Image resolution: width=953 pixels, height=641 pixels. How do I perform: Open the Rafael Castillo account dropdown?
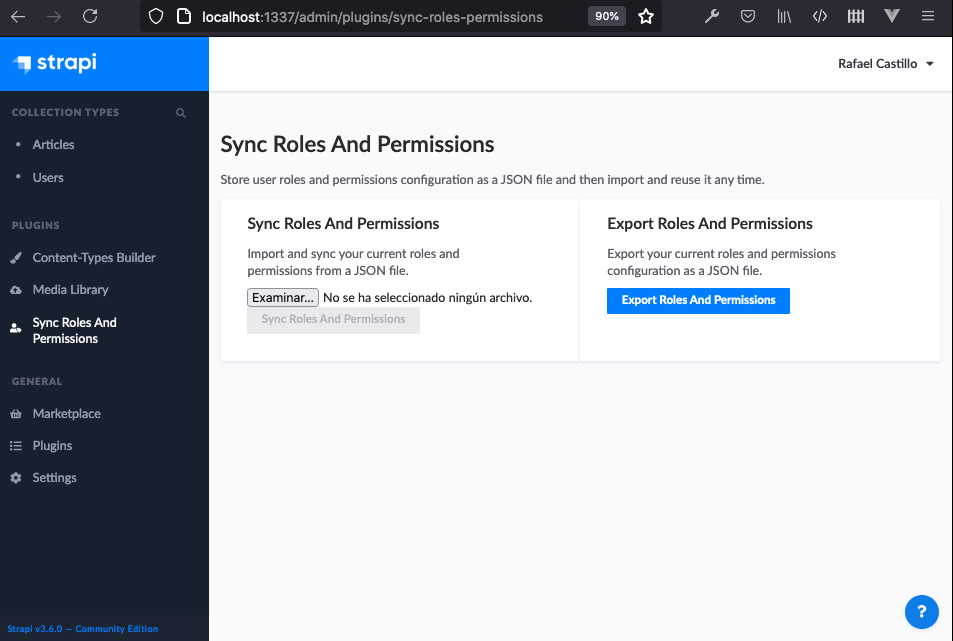click(x=886, y=63)
